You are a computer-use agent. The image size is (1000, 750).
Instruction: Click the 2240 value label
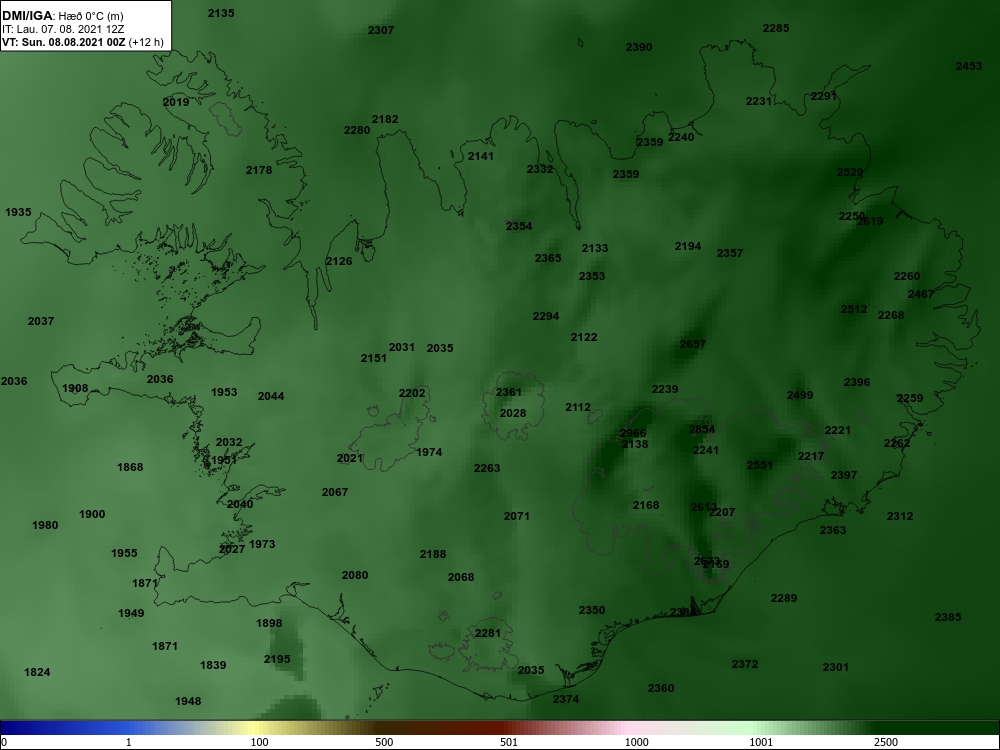coord(681,138)
